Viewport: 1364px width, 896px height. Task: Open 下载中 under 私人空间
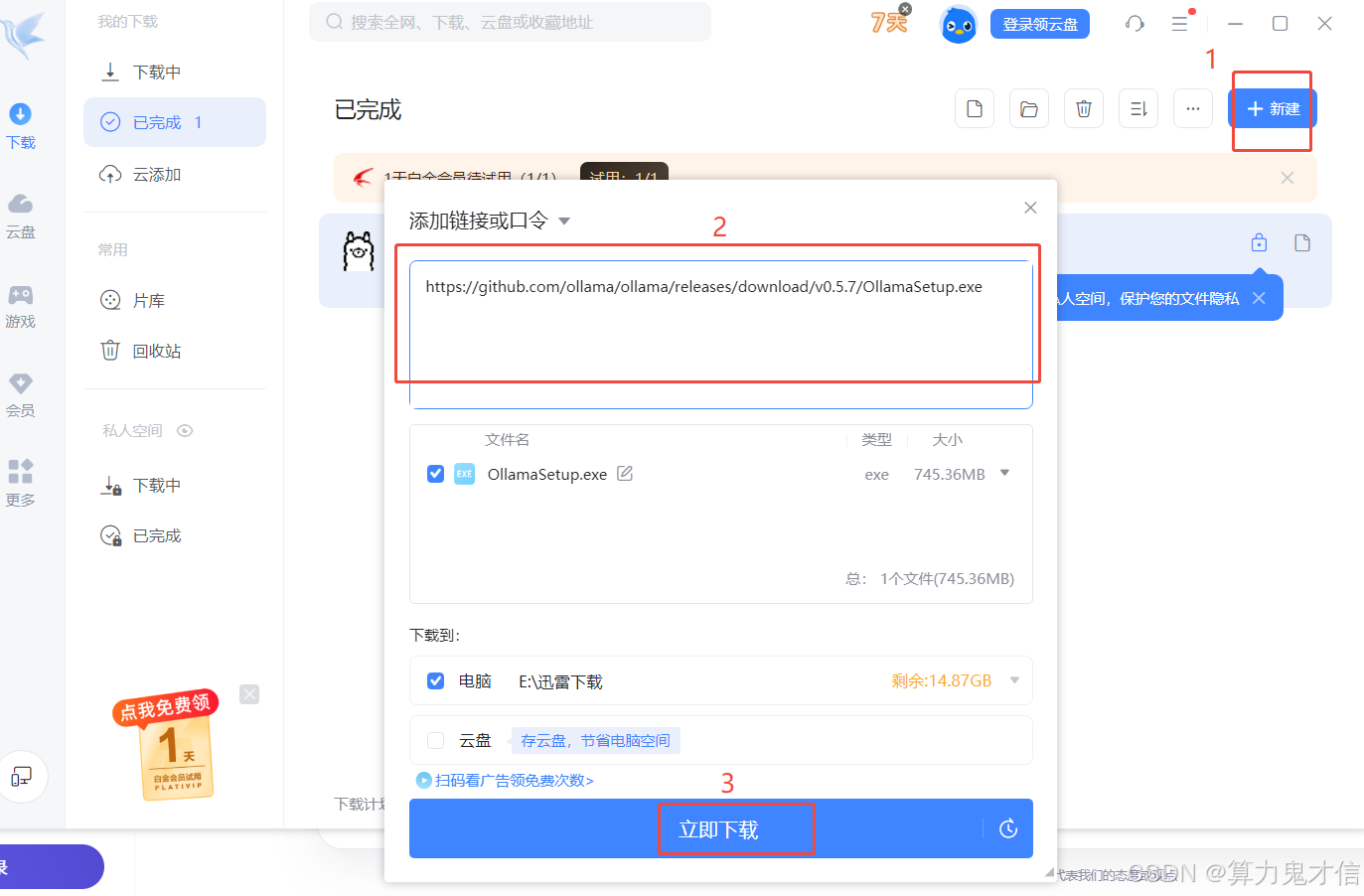(x=175, y=486)
